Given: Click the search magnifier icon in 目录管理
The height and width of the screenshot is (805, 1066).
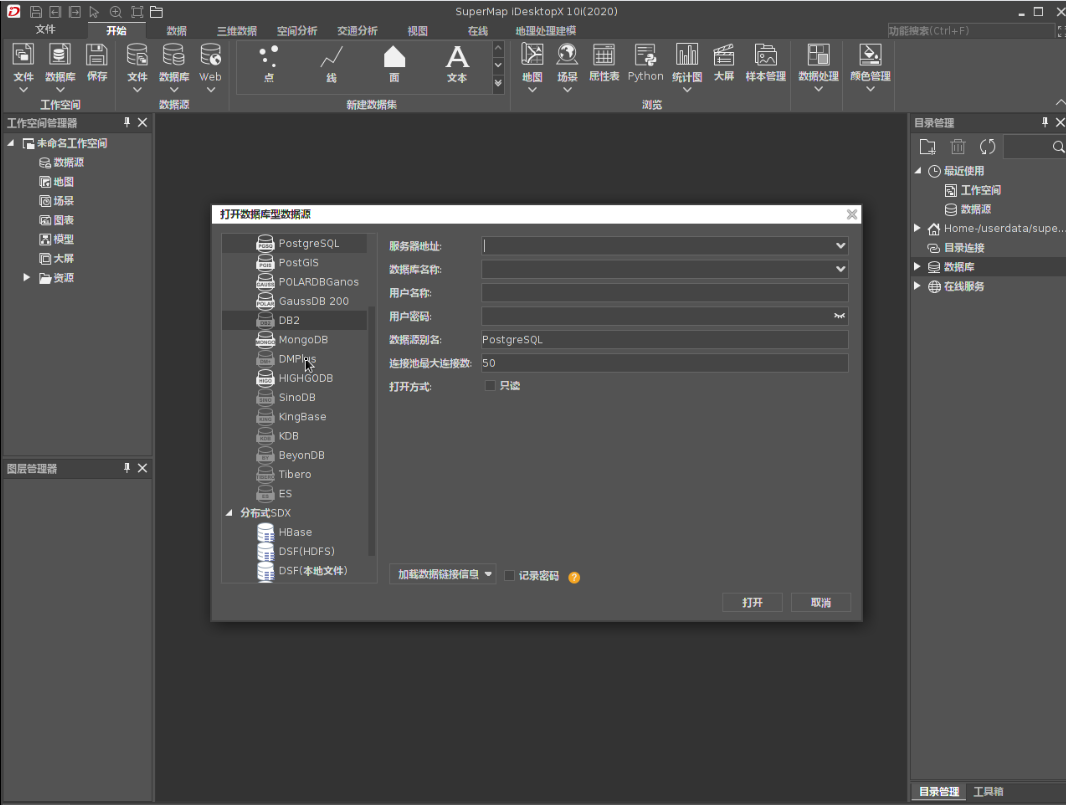Looking at the screenshot, I should pyautogui.click(x=1058, y=146).
